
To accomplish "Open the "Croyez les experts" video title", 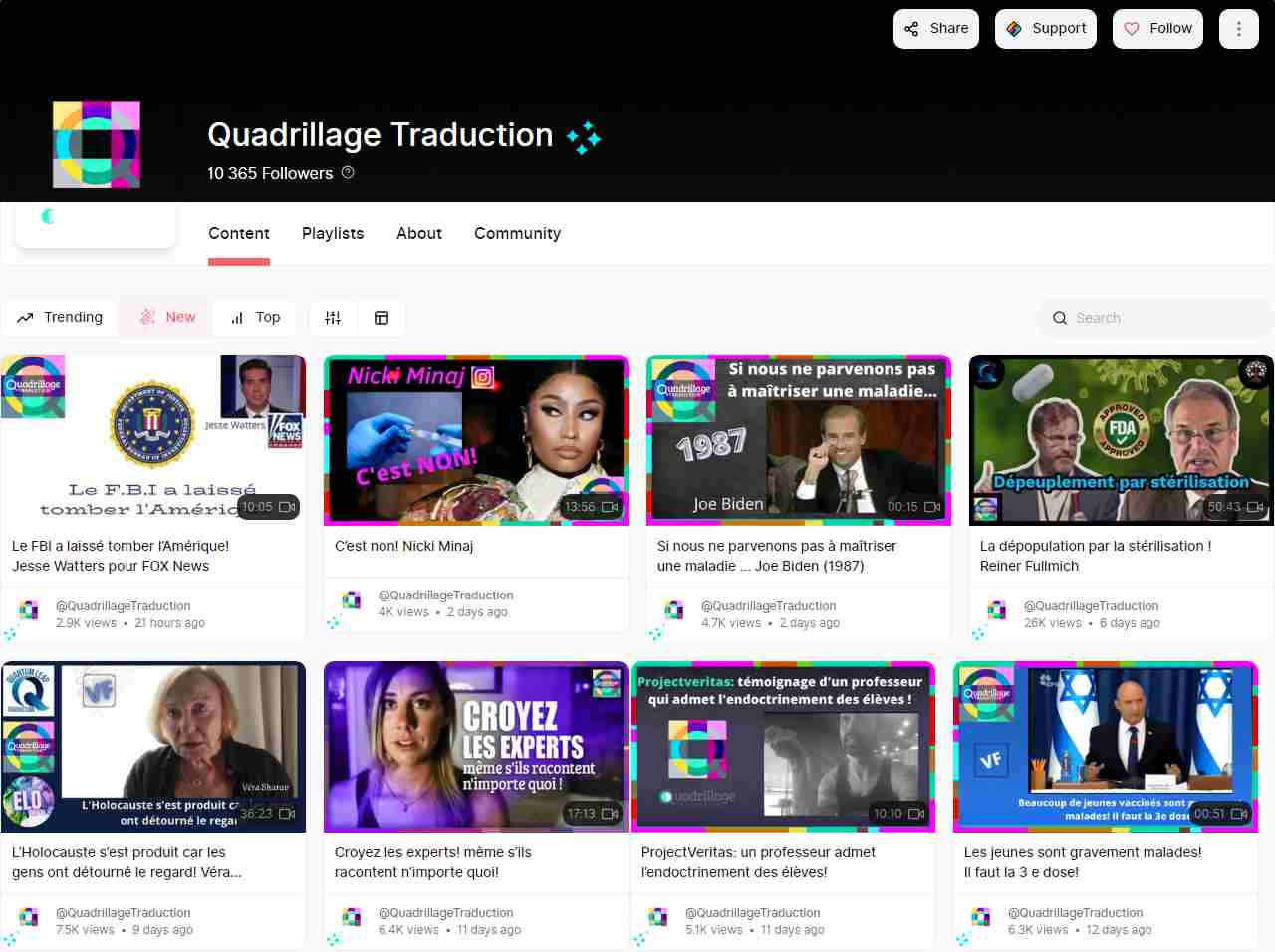I will [433, 862].
